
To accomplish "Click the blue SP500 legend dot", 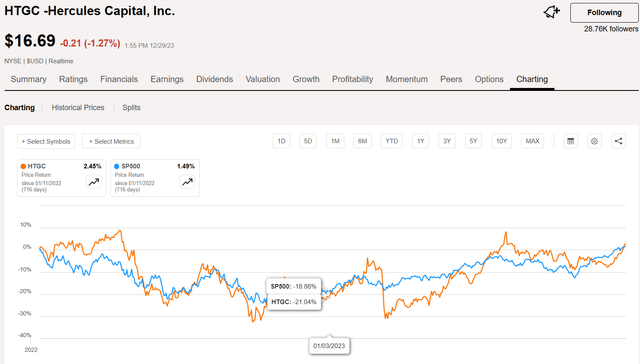I will [x=117, y=166].
